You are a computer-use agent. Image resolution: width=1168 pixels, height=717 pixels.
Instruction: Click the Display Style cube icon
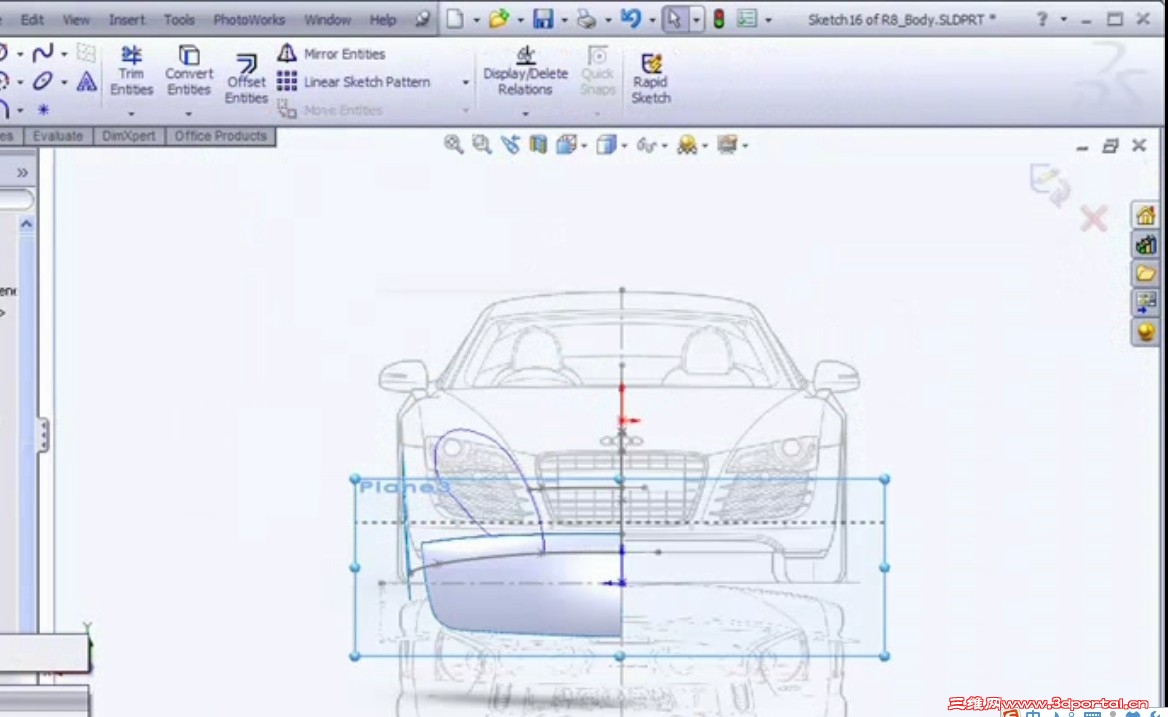[606, 144]
